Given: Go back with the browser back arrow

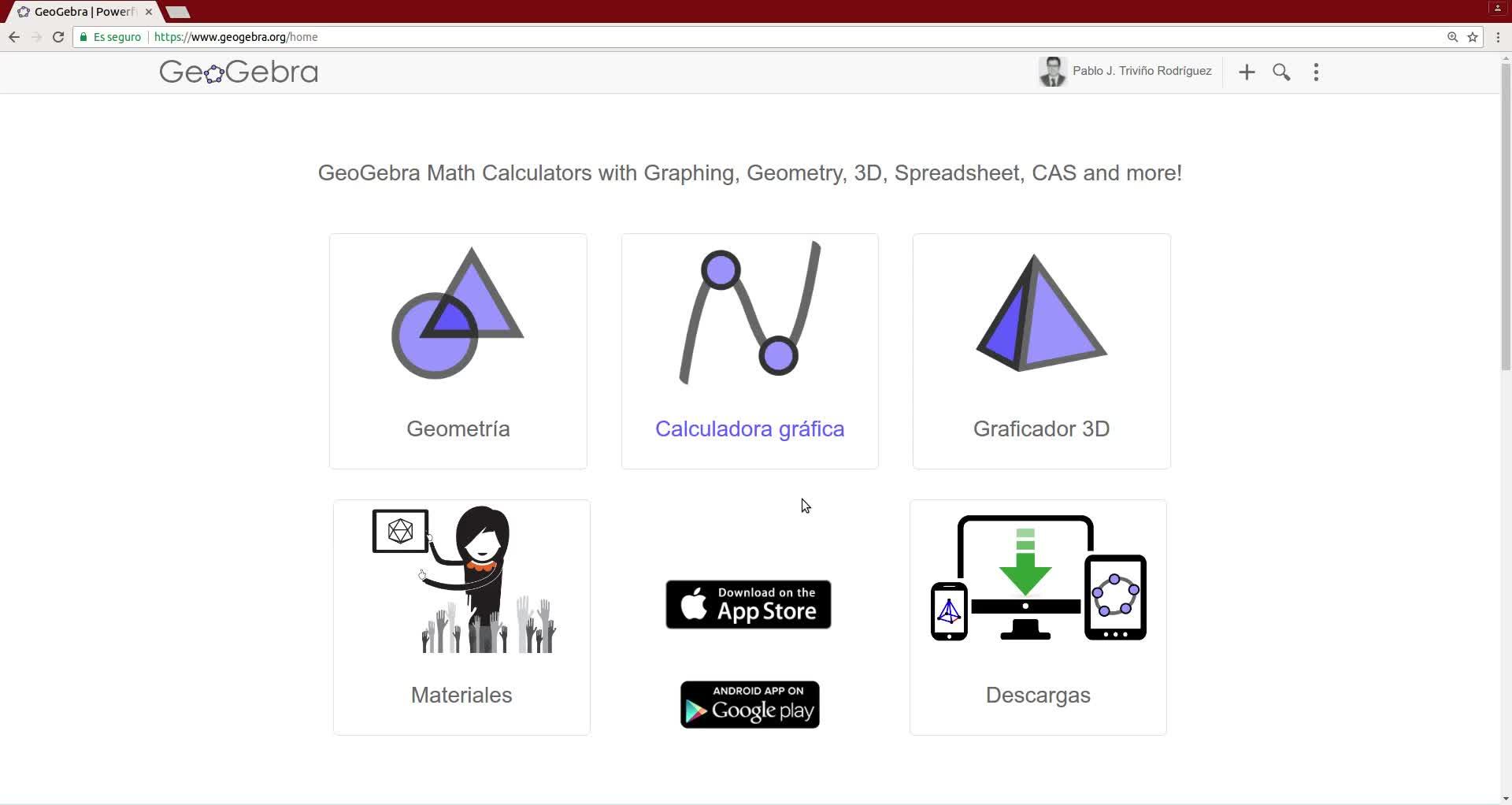Looking at the screenshot, I should 14,37.
